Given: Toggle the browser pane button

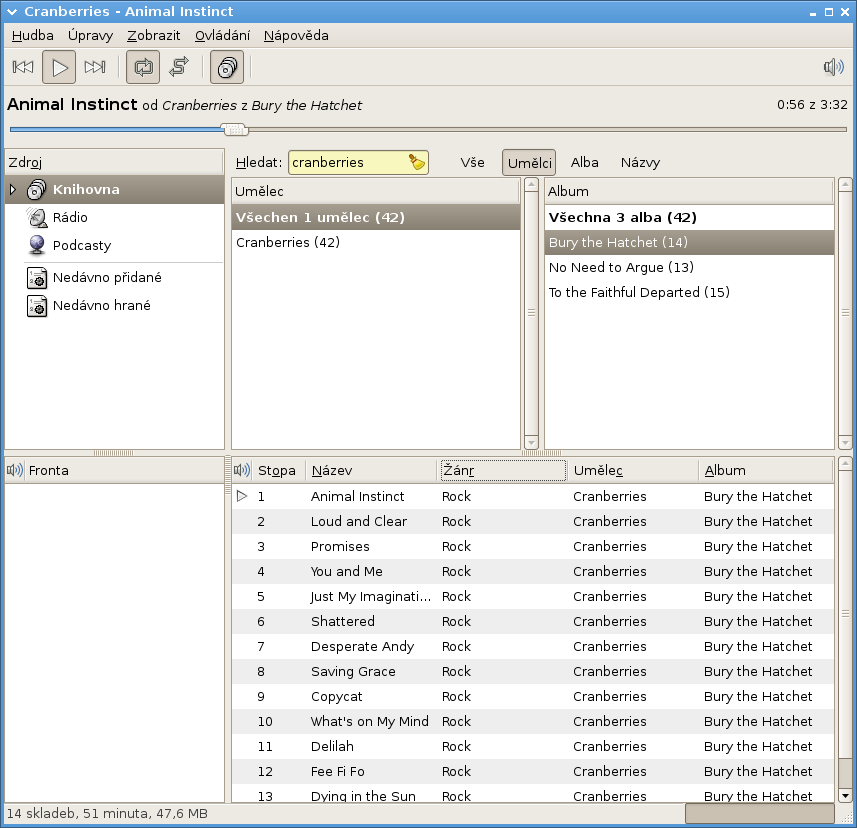Looking at the screenshot, I should pos(227,67).
